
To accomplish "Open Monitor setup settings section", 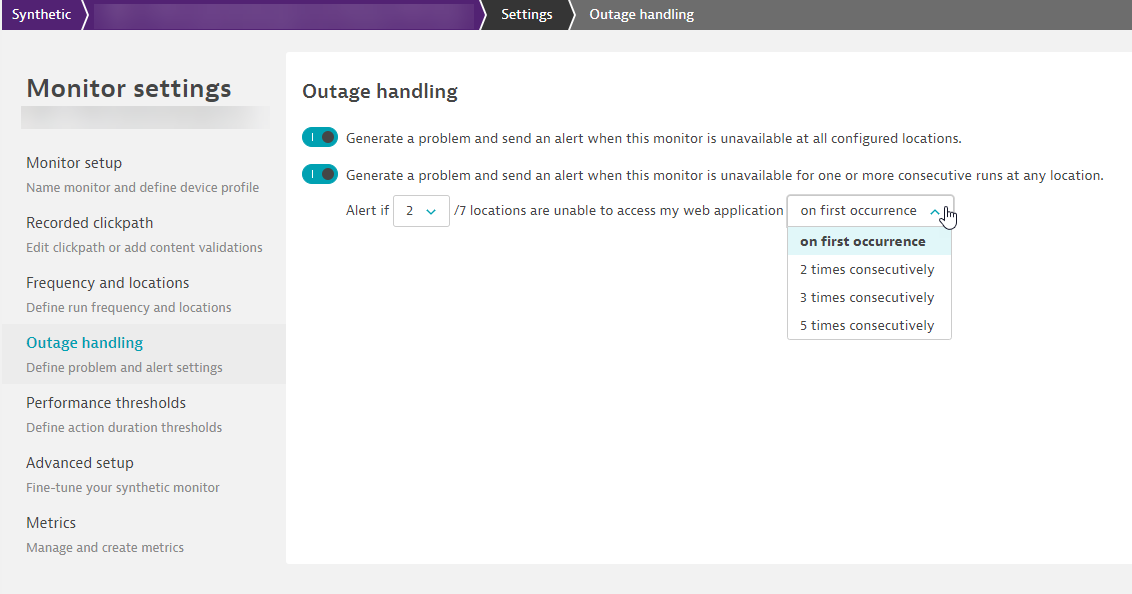I will tap(74, 163).
